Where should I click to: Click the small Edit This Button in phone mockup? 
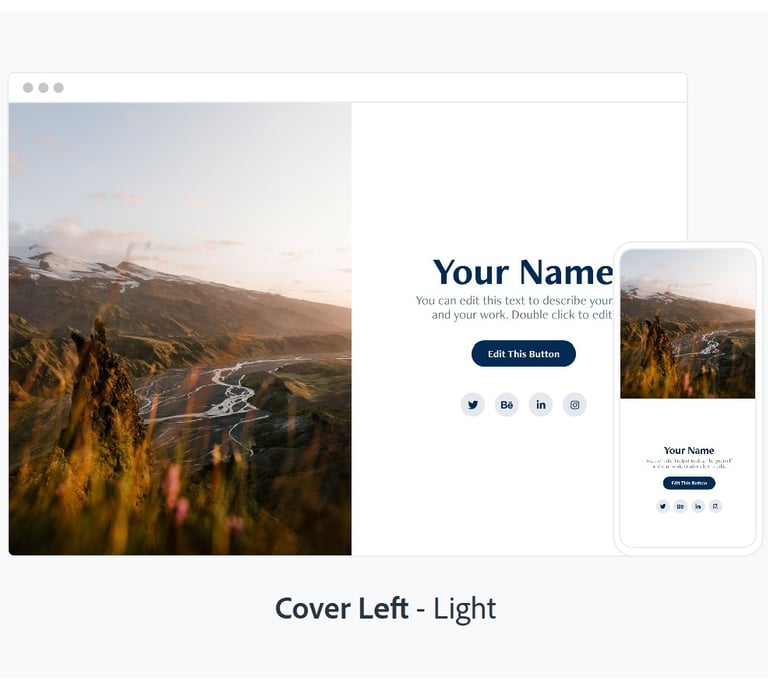pyautogui.click(x=689, y=483)
